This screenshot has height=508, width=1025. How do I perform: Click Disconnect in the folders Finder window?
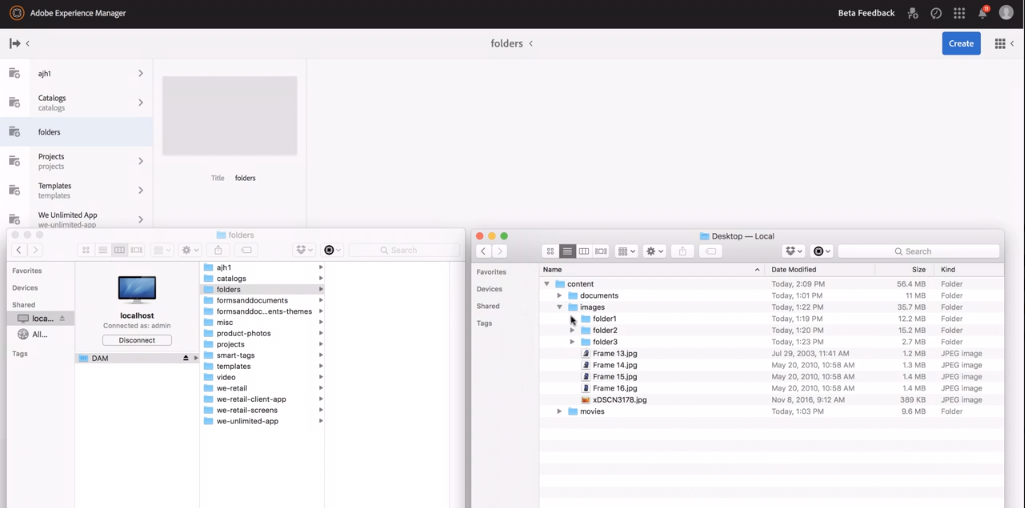point(137,340)
